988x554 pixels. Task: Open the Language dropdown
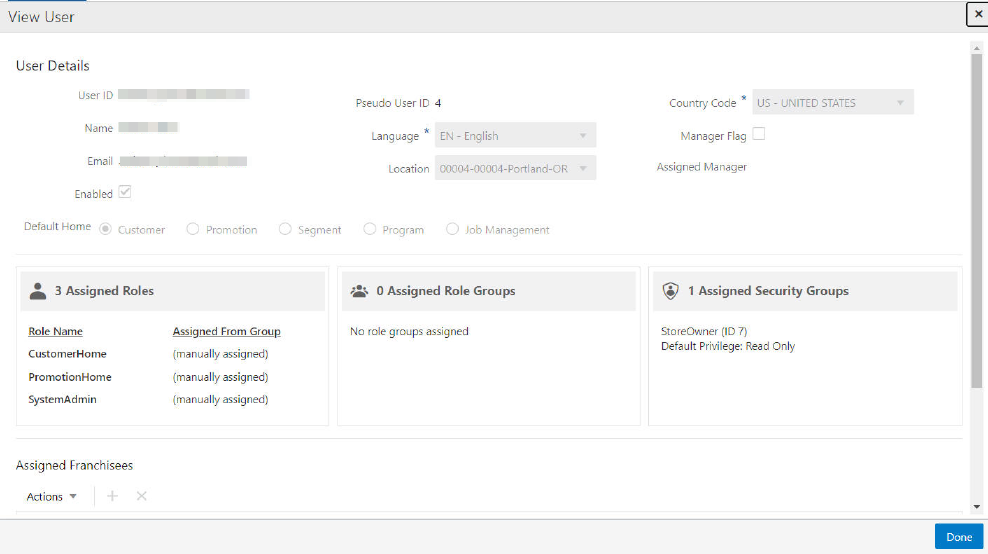coord(515,136)
